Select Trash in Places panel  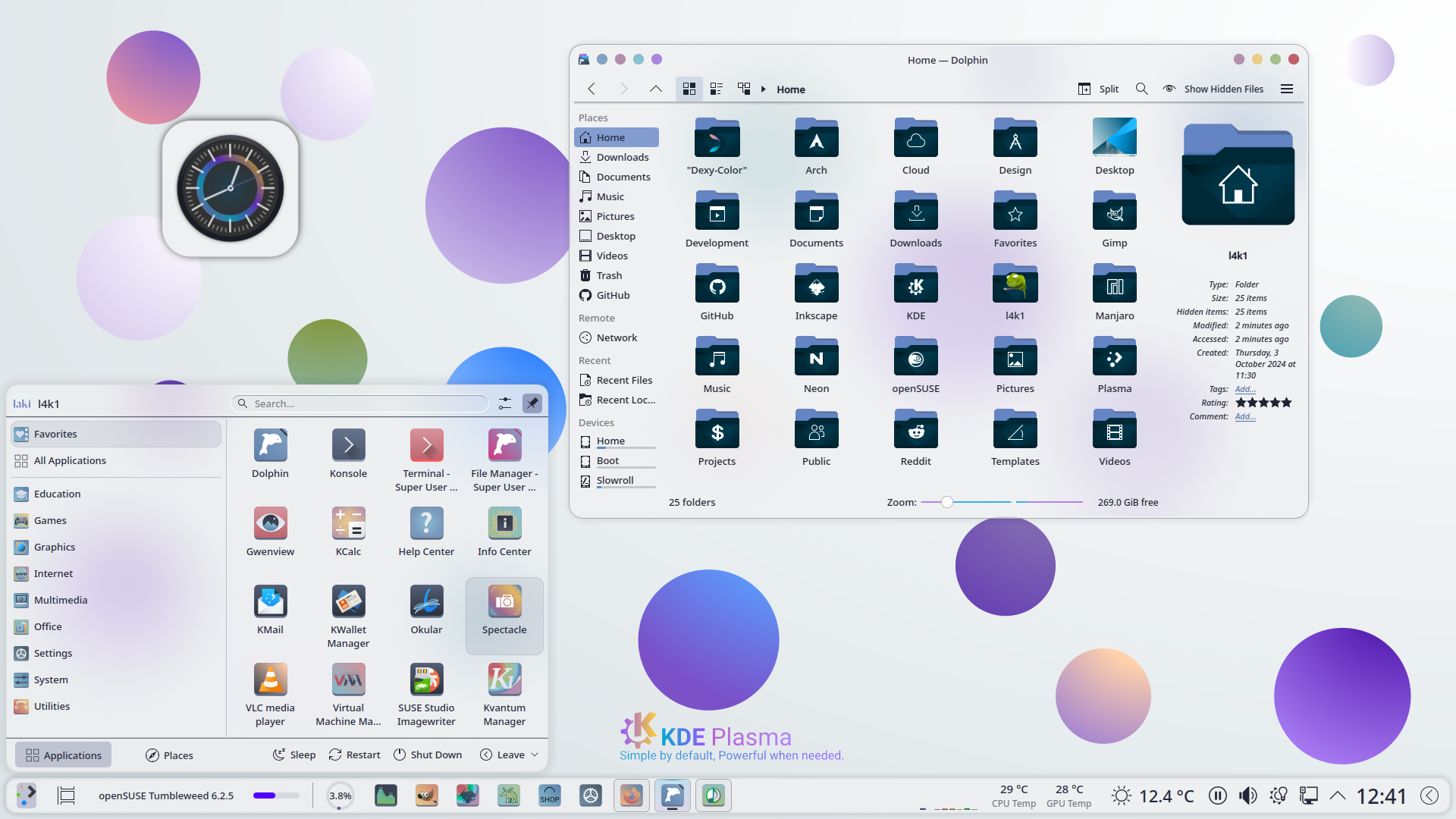tap(617, 275)
